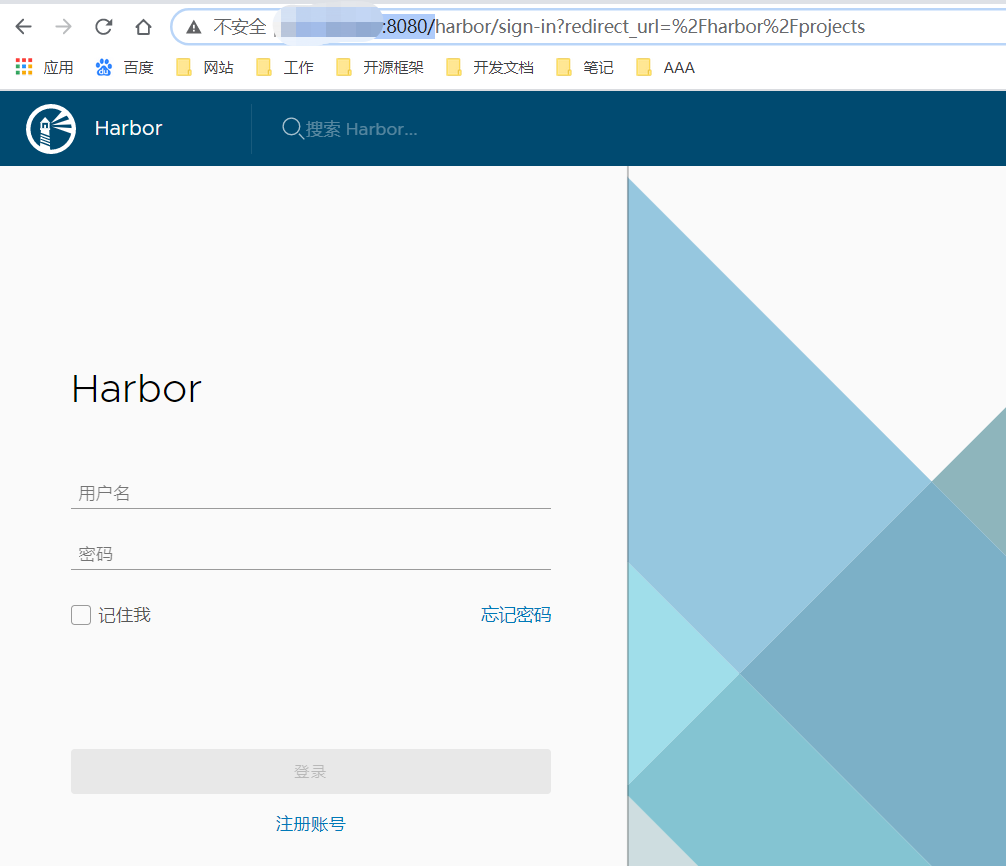Go to the browser home page icon
1006x866 pixels.
click(x=144, y=26)
